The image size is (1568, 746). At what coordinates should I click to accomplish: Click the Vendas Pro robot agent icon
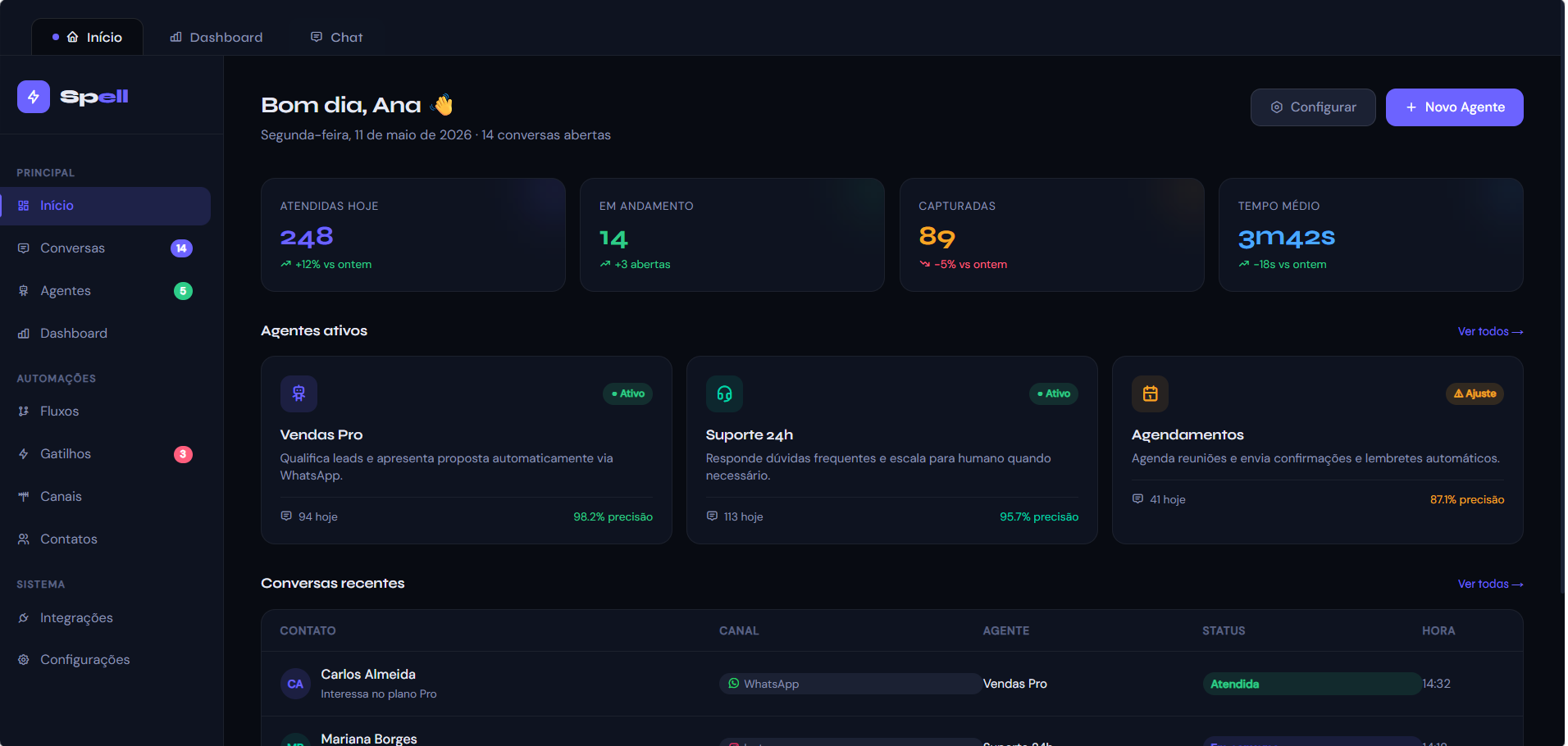pos(299,393)
